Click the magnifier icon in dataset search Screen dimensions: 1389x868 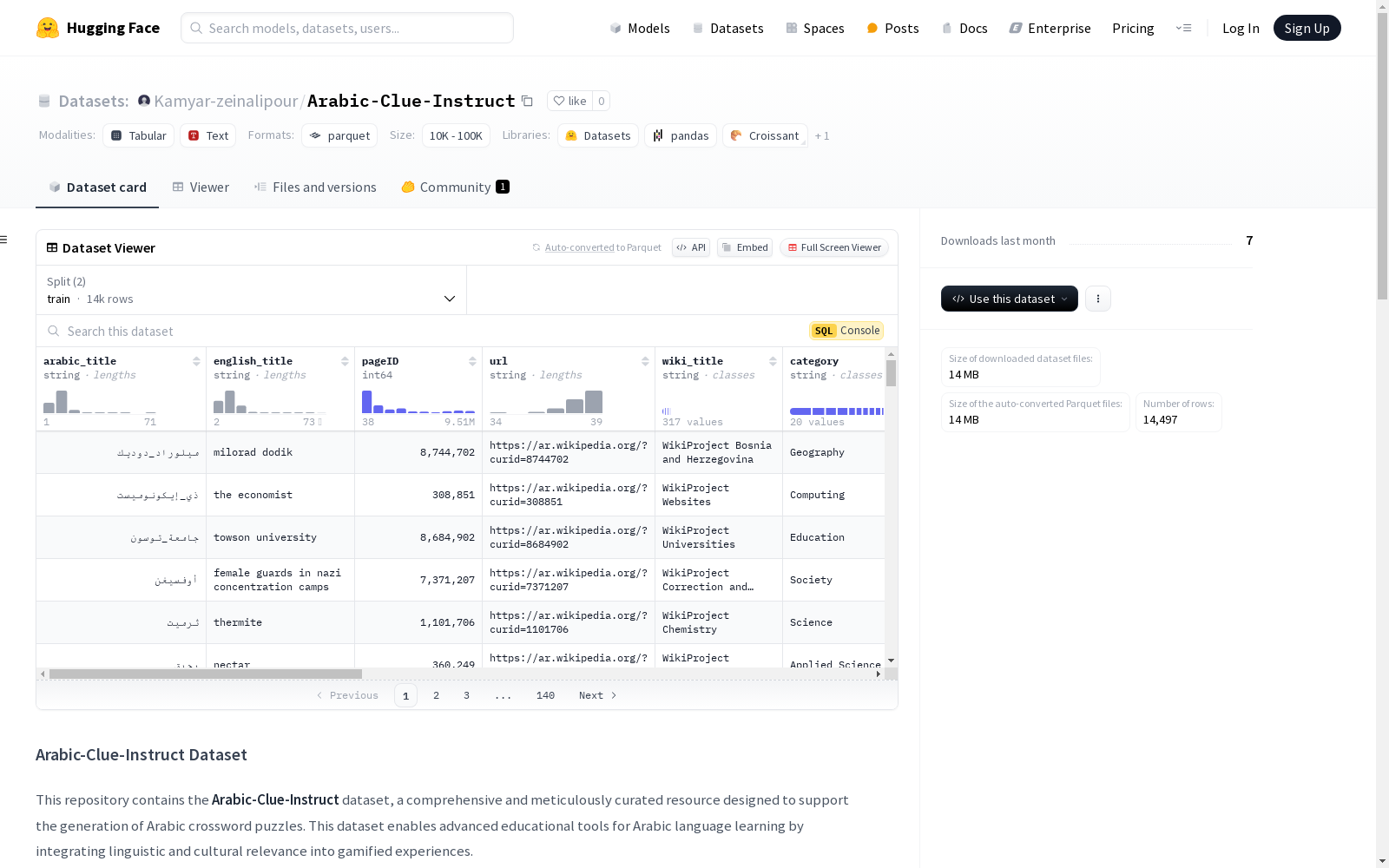click(54, 331)
